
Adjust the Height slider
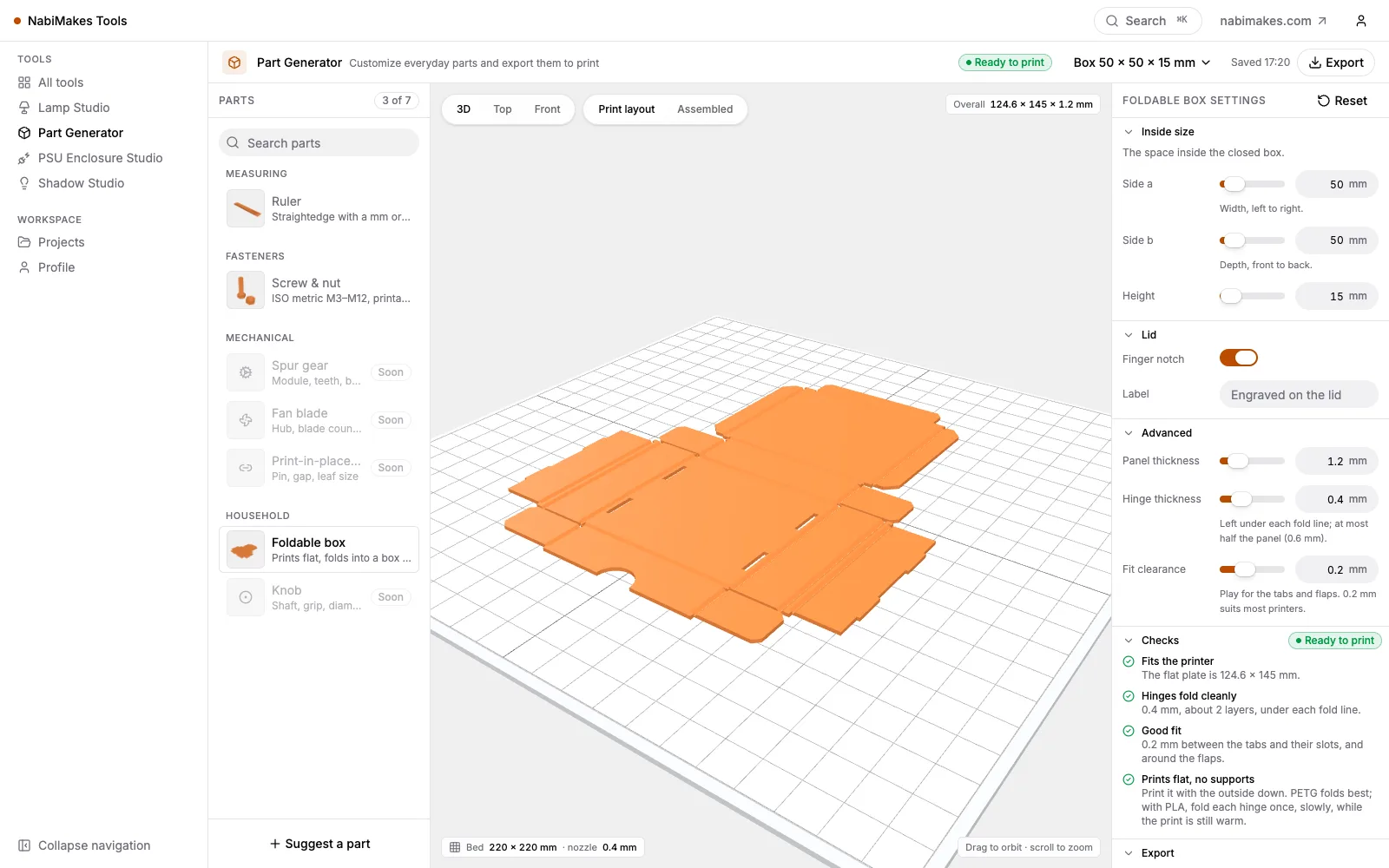[1252, 296]
